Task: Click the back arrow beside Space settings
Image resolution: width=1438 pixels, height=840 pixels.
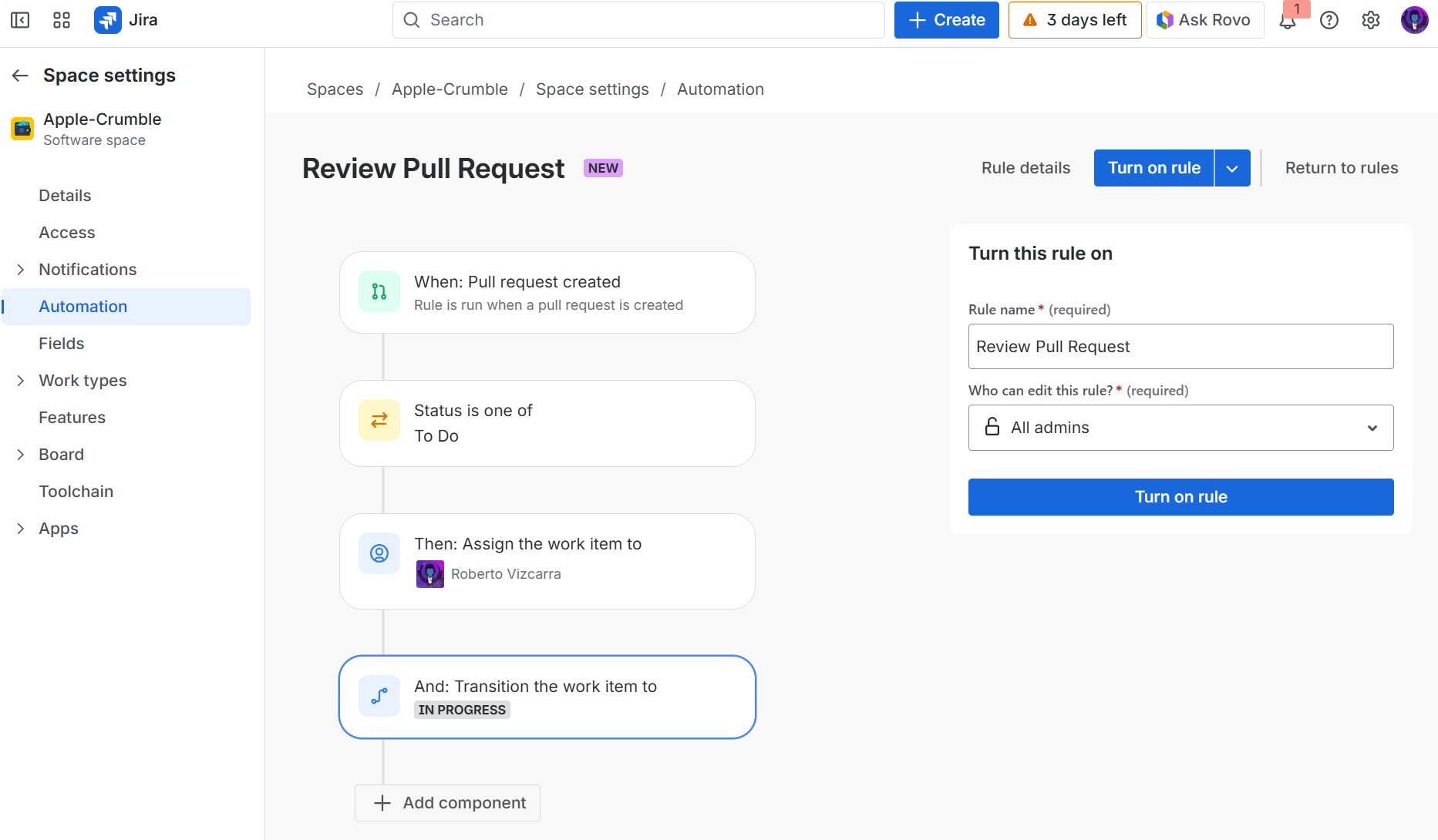Action: 20,76
